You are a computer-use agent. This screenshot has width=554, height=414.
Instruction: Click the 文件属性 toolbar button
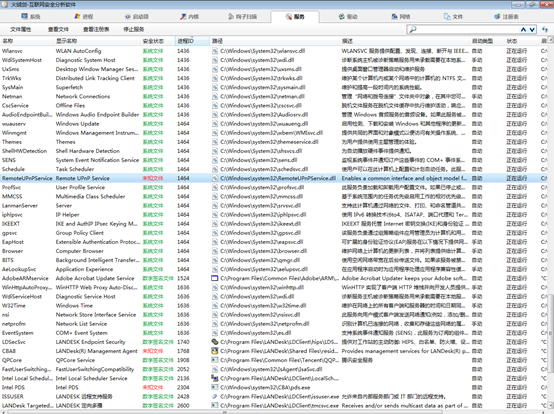[x=21, y=29]
